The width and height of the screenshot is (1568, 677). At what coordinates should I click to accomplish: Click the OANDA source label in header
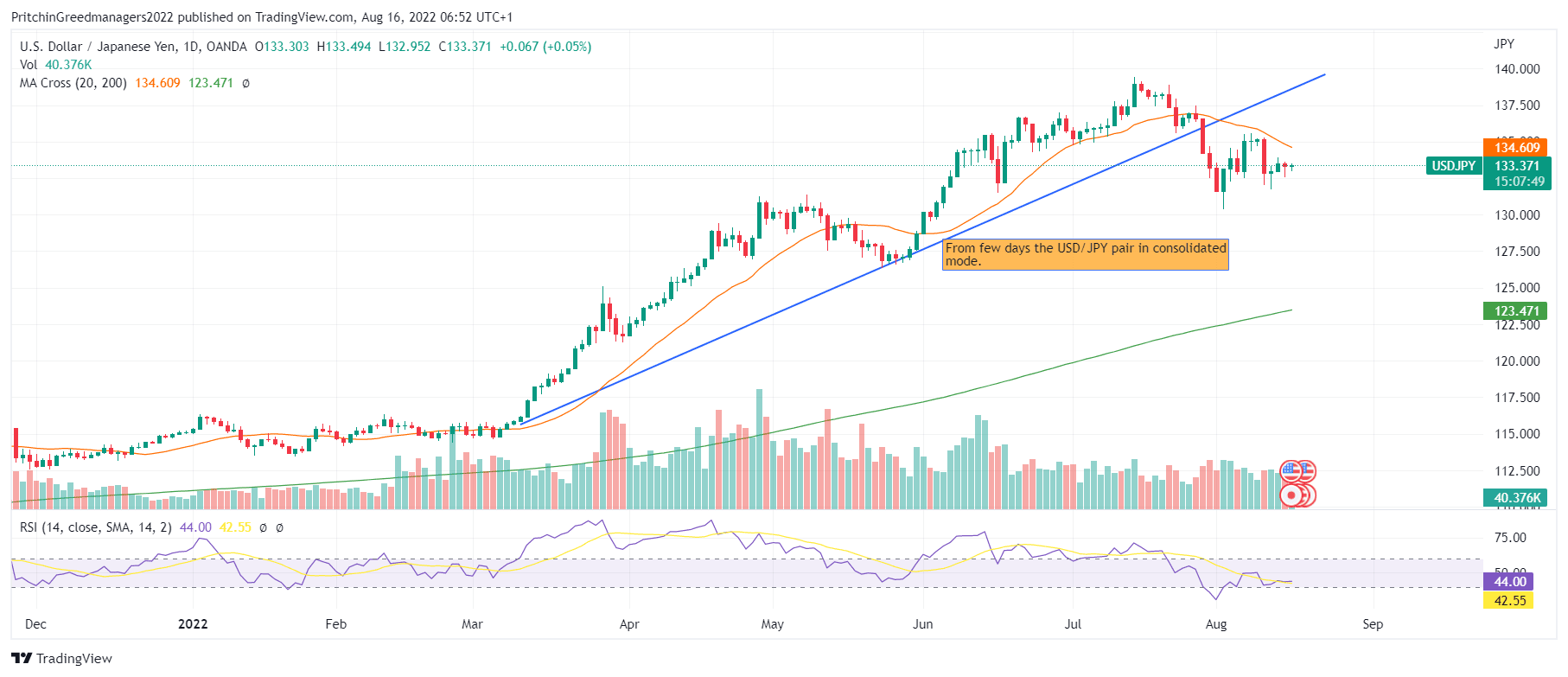[x=226, y=47]
